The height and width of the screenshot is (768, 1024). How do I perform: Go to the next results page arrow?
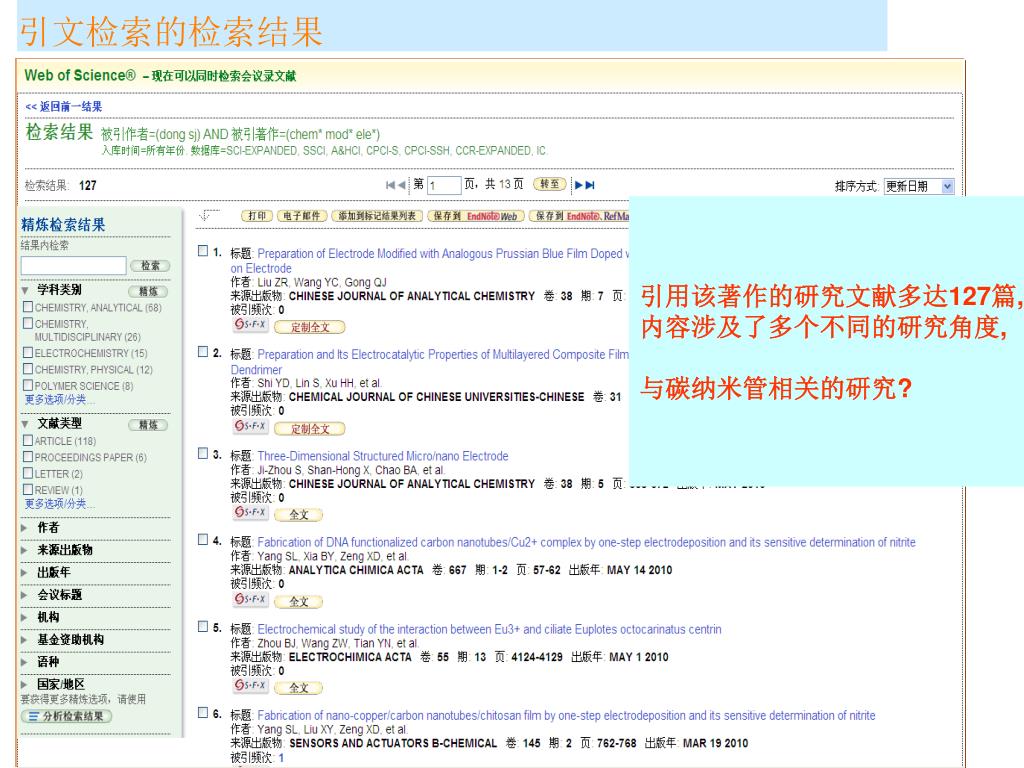tap(578, 185)
